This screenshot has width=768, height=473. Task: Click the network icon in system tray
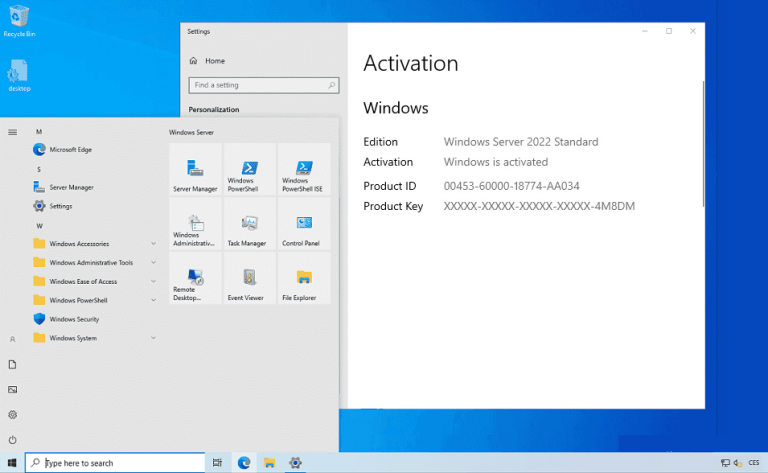tap(725, 463)
